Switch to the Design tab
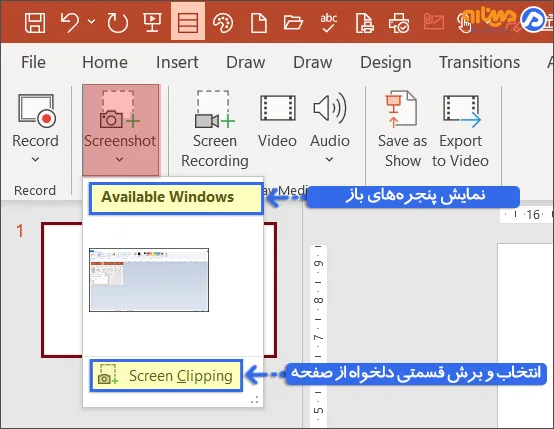This screenshot has height=429, width=554. click(386, 62)
